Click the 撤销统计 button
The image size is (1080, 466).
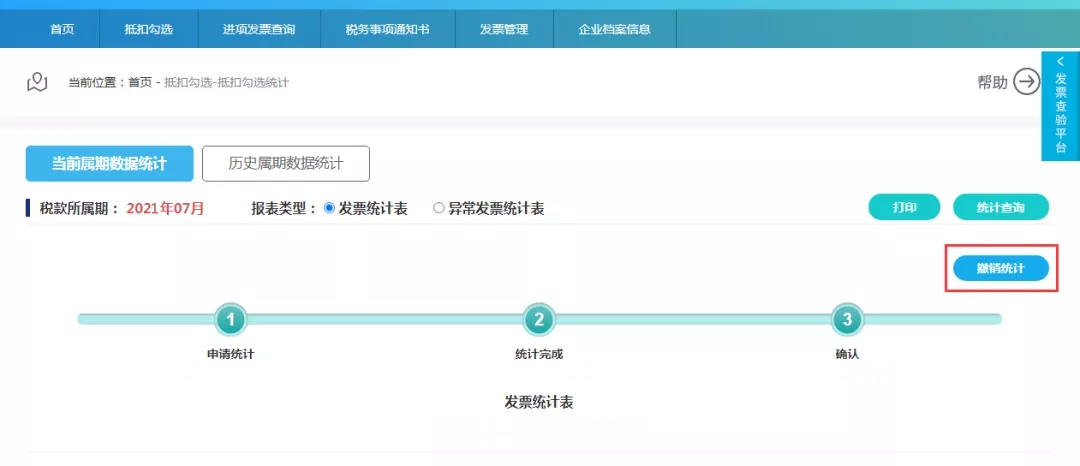click(x=1000, y=268)
